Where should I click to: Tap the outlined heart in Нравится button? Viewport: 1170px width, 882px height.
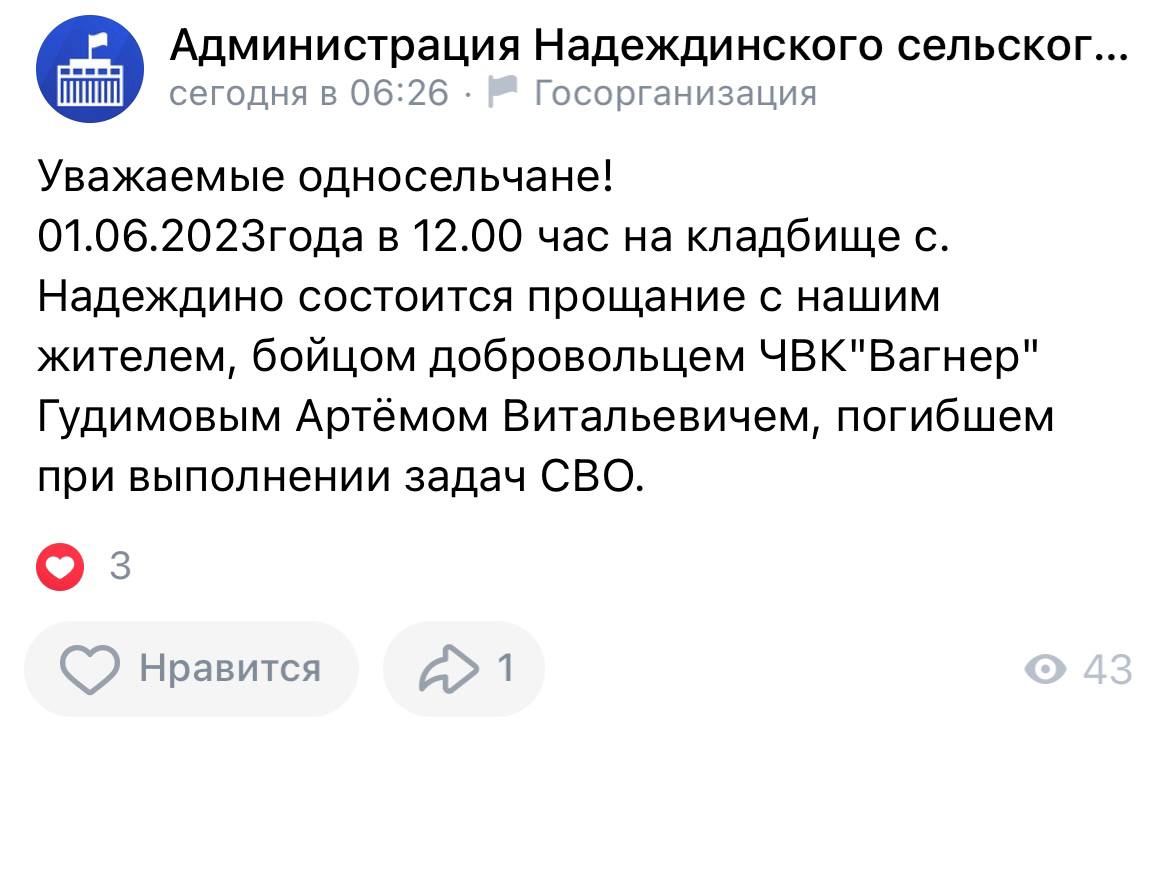(90, 668)
